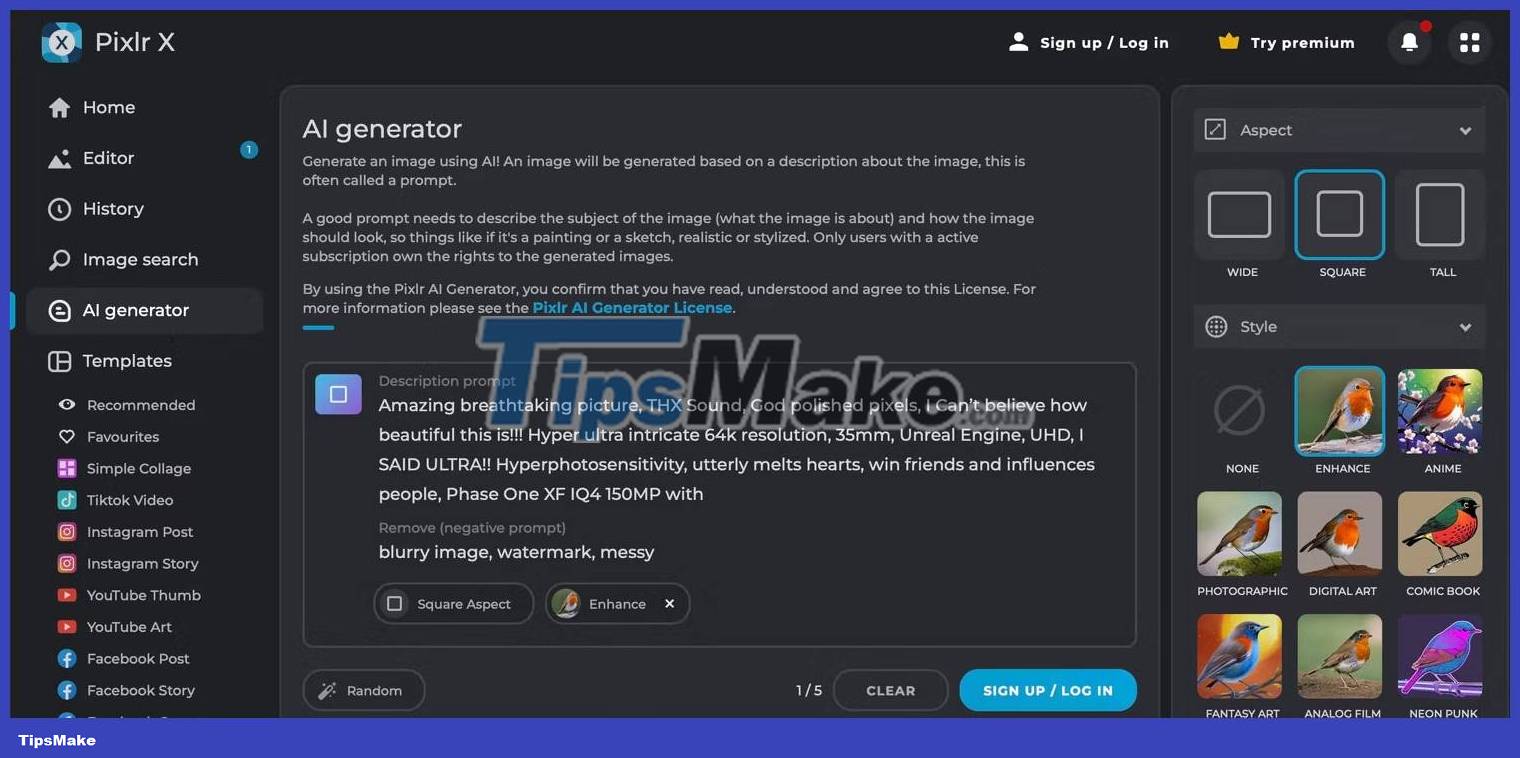Click the Pixlr X logo icon
This screenshot has width=1520, height=758.
pyautogui.click(x=61, y=42)
